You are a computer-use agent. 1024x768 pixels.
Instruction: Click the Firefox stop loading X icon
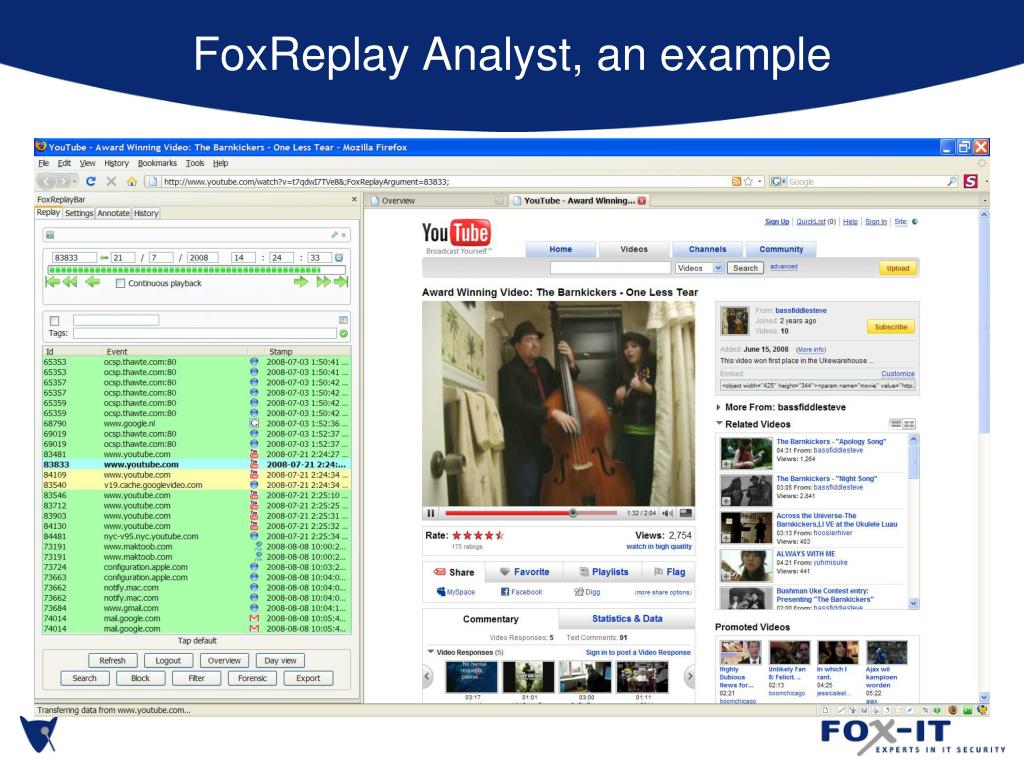click(x=111, y=182)
